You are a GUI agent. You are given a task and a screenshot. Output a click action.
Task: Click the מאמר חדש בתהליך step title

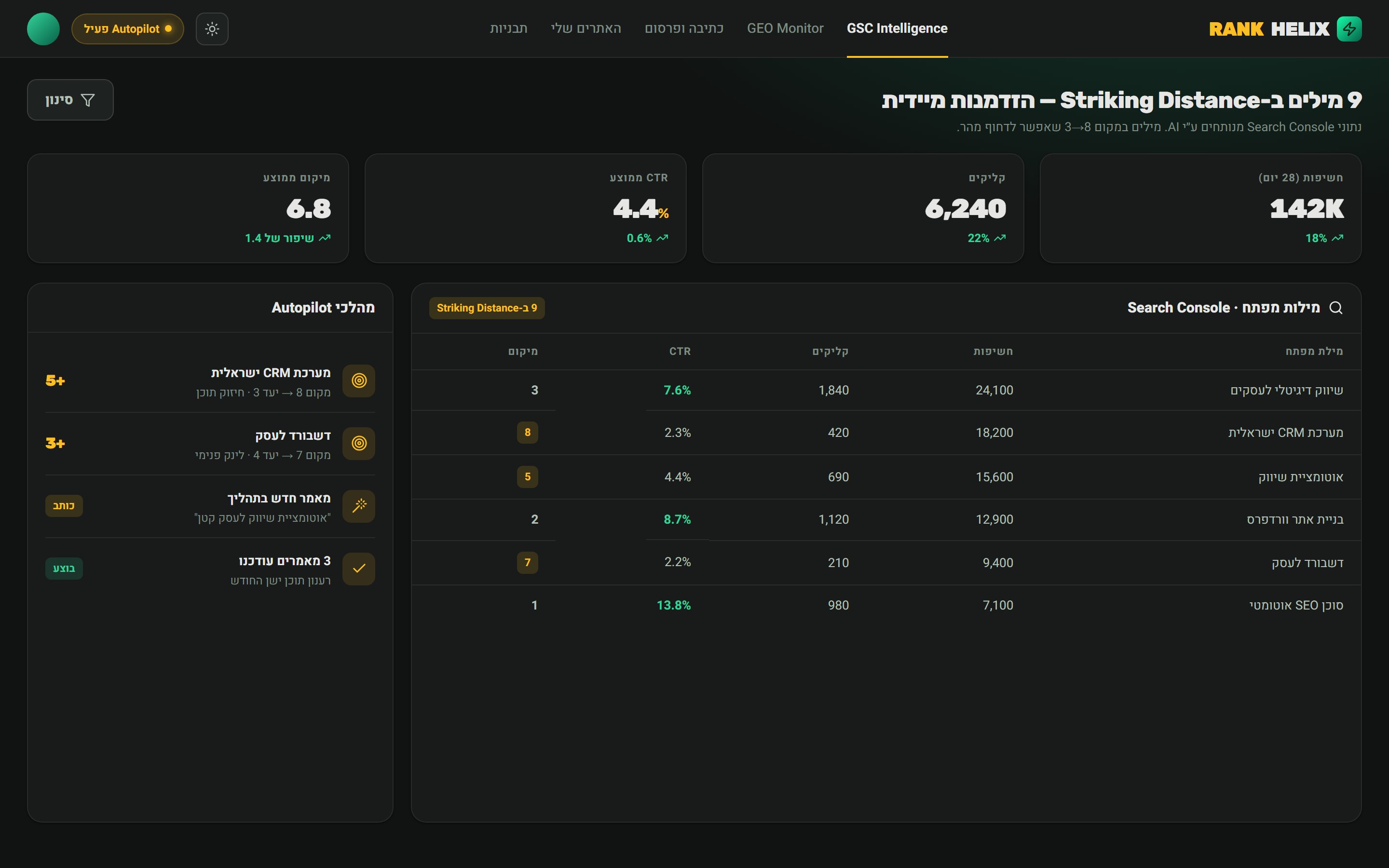pos(279,498)
